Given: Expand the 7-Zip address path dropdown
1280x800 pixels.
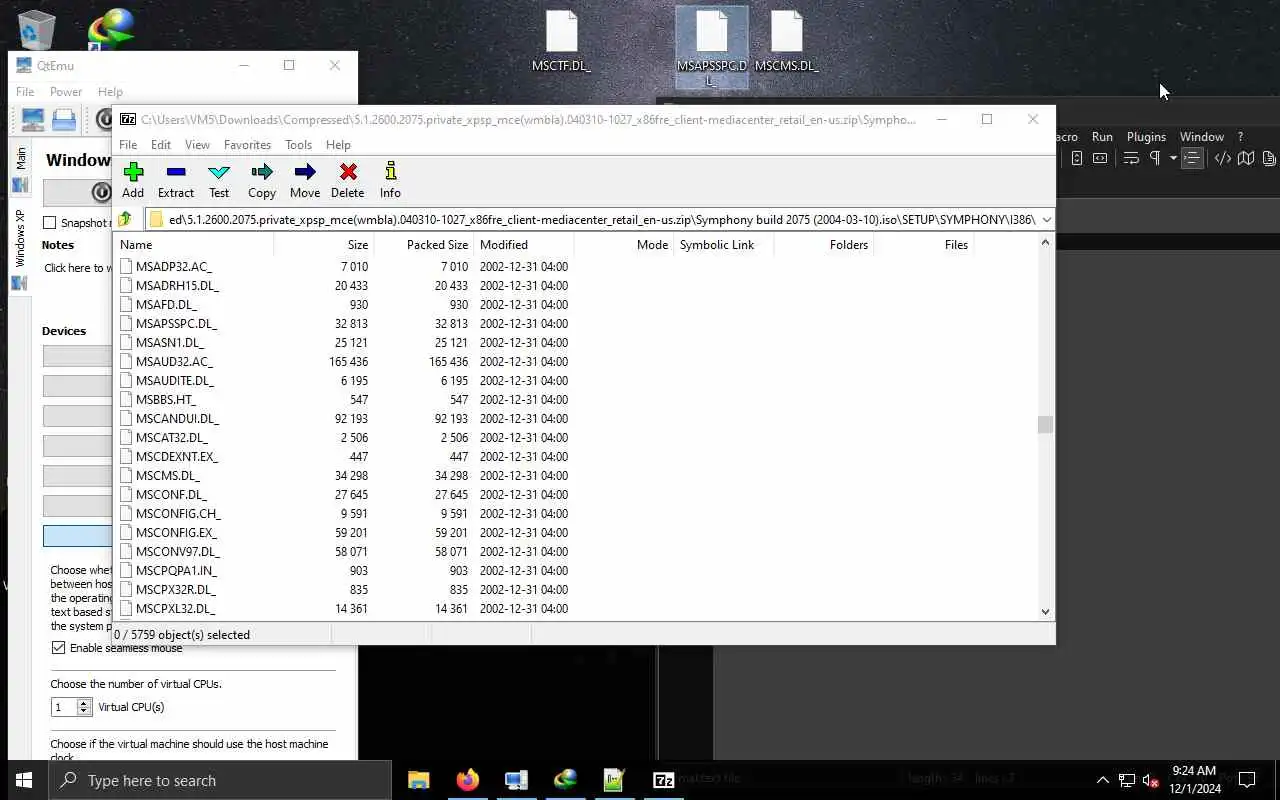Looking at the screenshot, I should (x=1046, y=219).
